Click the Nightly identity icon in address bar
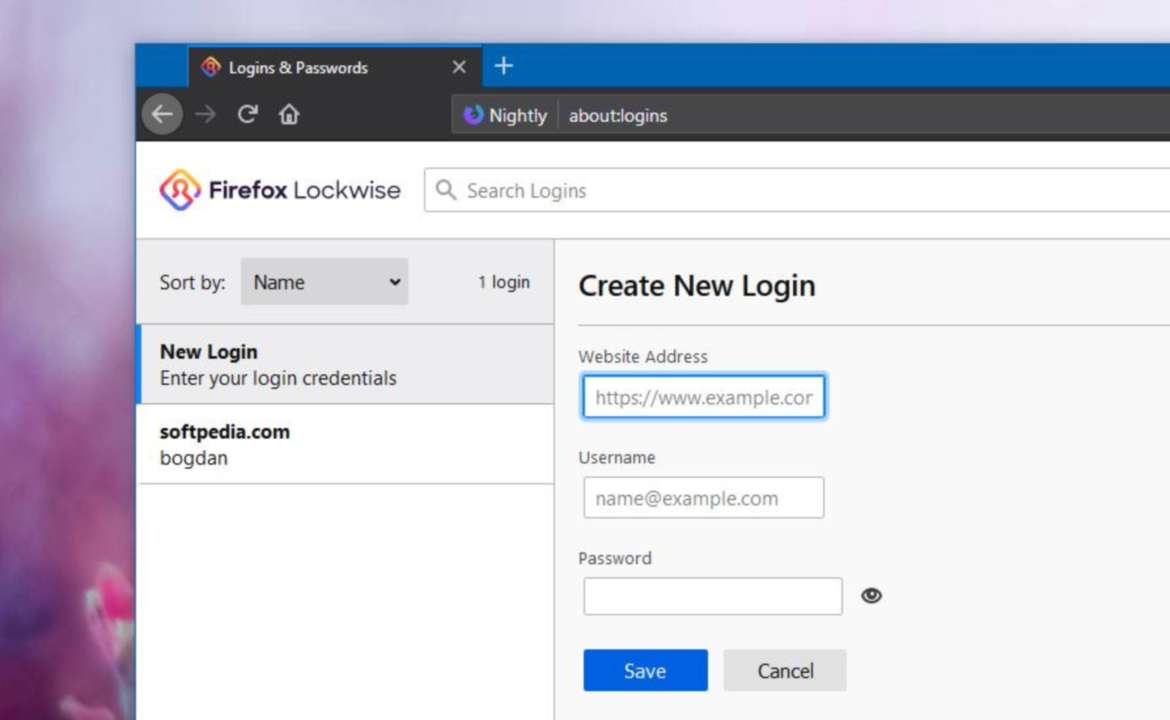The height and width of the screenshot is (720, 1170). (473, 115)
